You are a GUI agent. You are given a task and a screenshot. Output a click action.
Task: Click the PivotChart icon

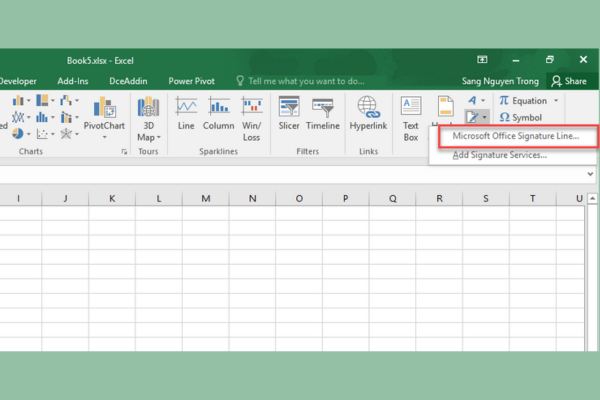point(104,107)
